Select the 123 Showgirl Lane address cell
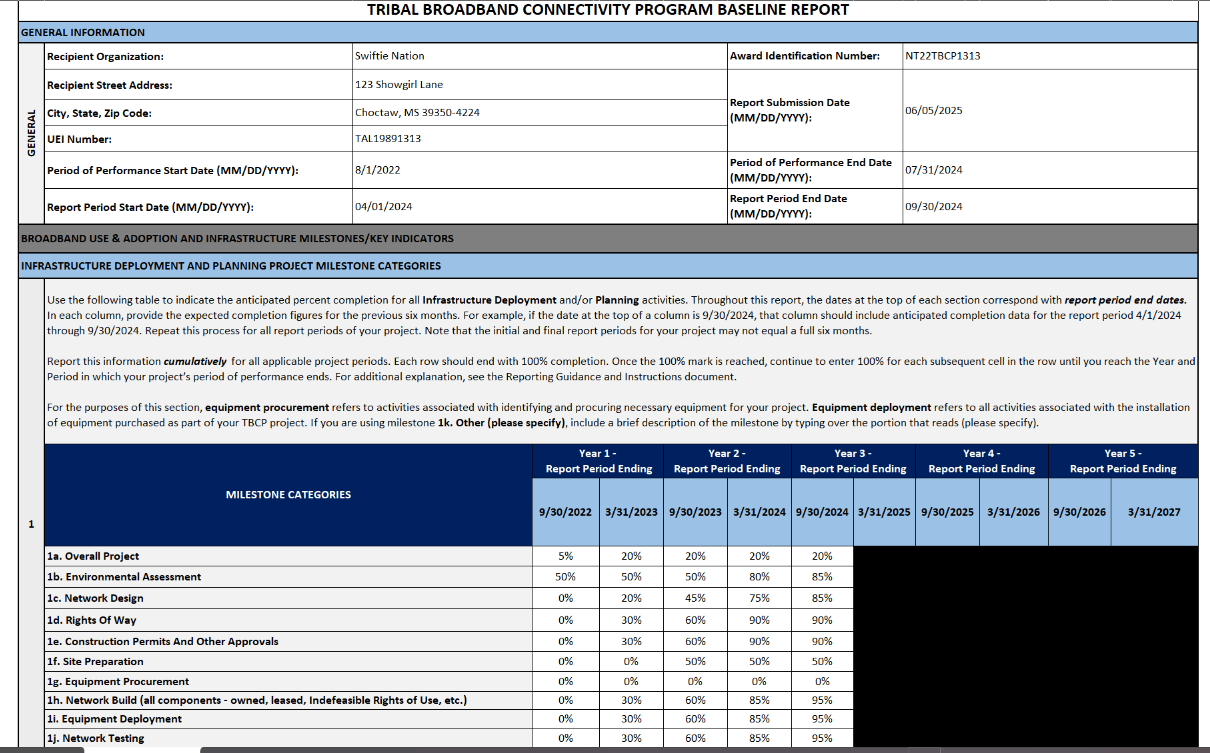 540,85
